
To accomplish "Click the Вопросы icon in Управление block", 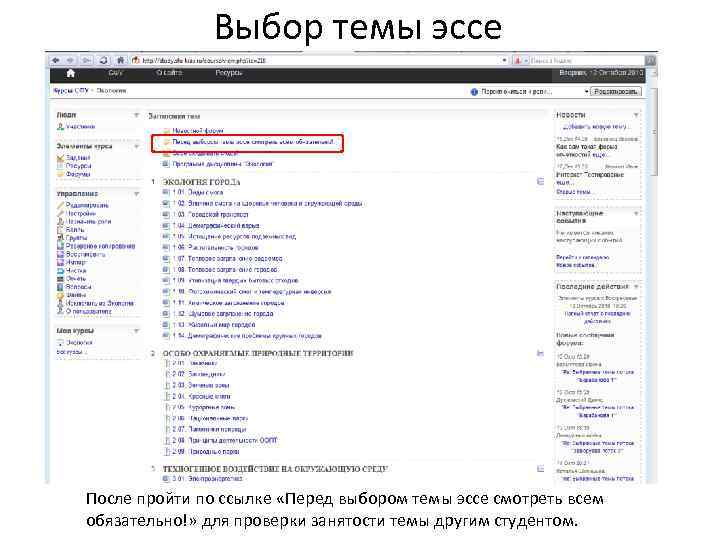I will click(x=60, y=287).
